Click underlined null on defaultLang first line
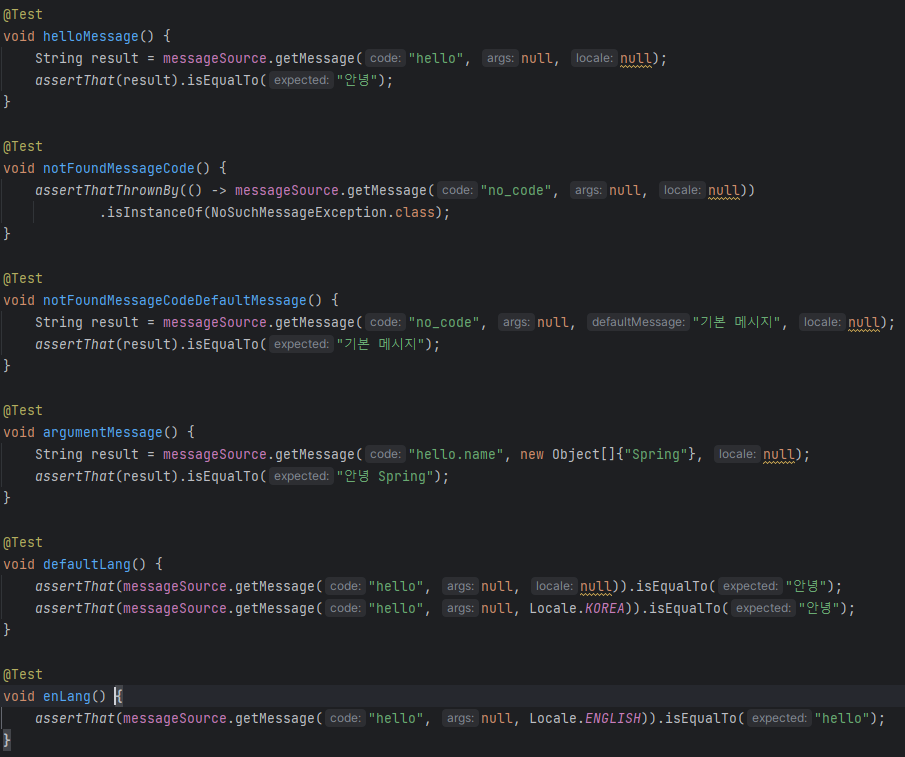 coord(596,587)
